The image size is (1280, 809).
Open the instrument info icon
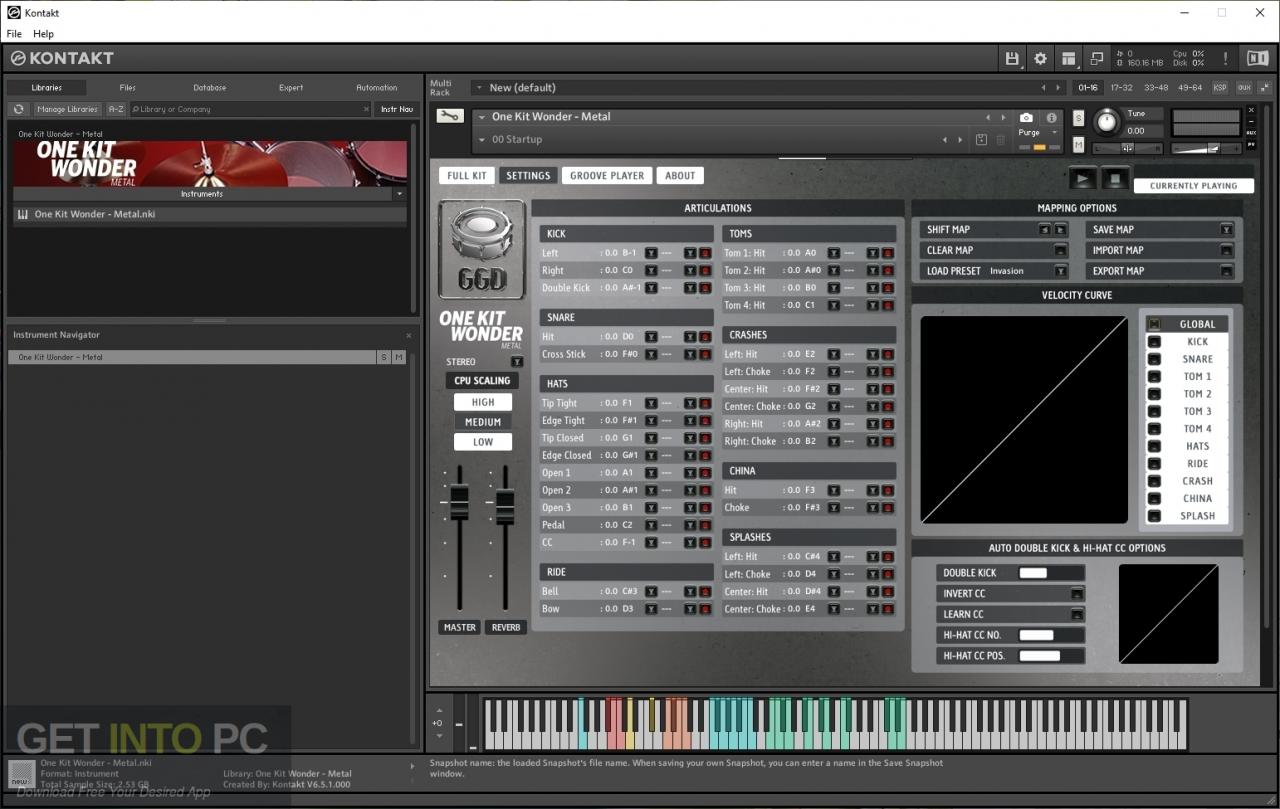point(1051,117)
